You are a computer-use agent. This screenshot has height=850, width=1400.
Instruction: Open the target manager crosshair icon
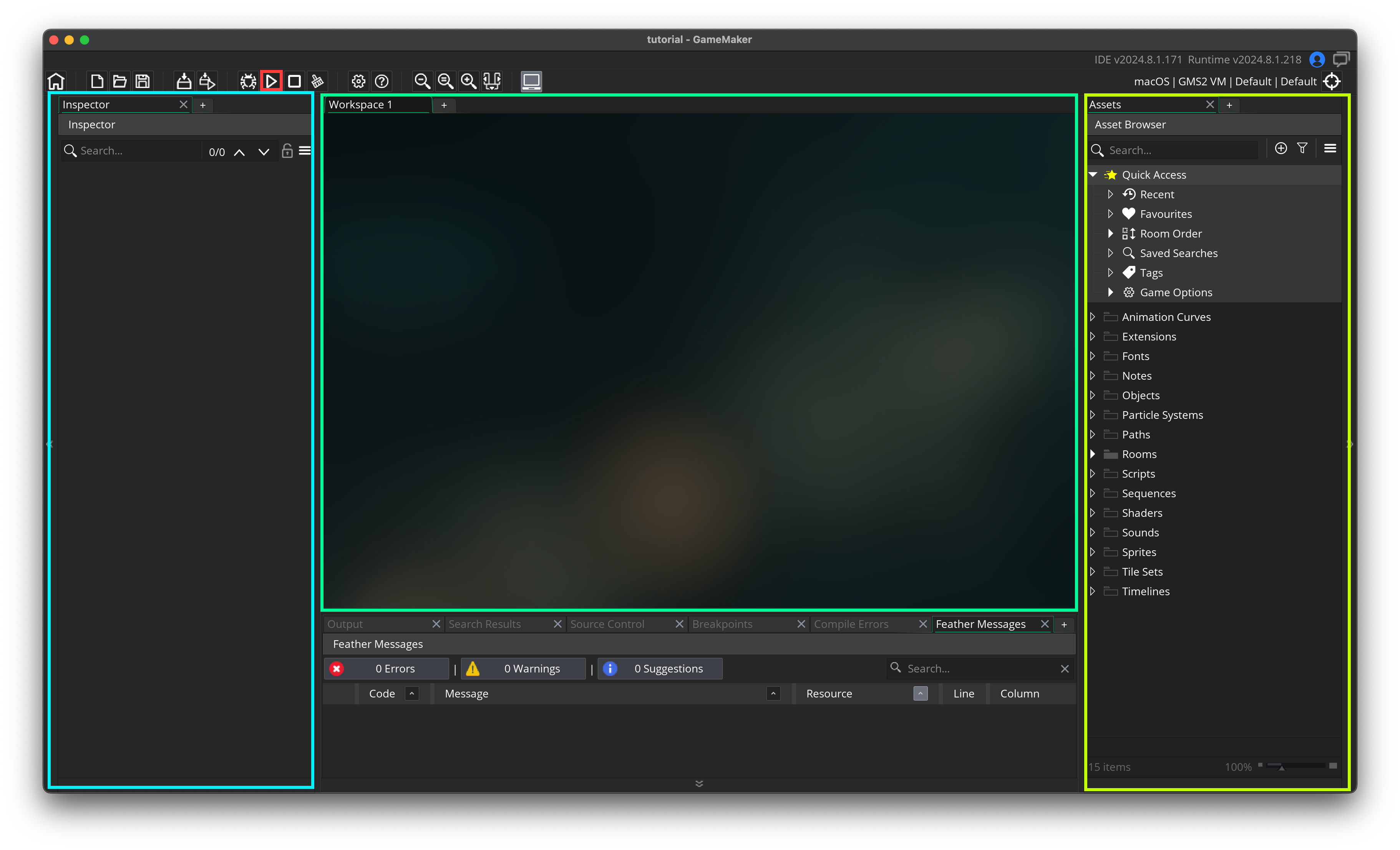(x=1332, y=81)
